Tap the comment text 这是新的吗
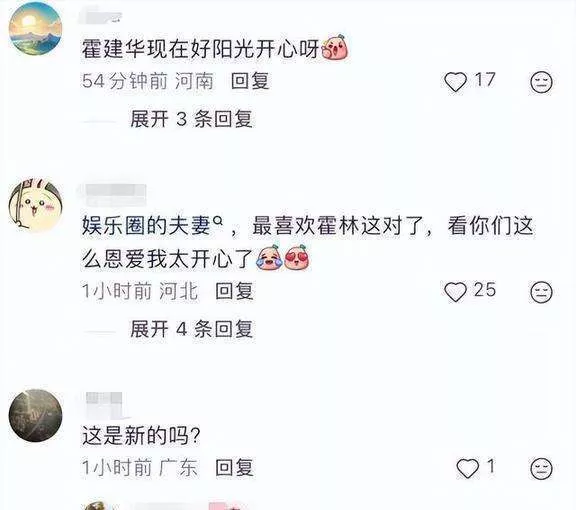The image size is (576, 510). pos(141,436)
